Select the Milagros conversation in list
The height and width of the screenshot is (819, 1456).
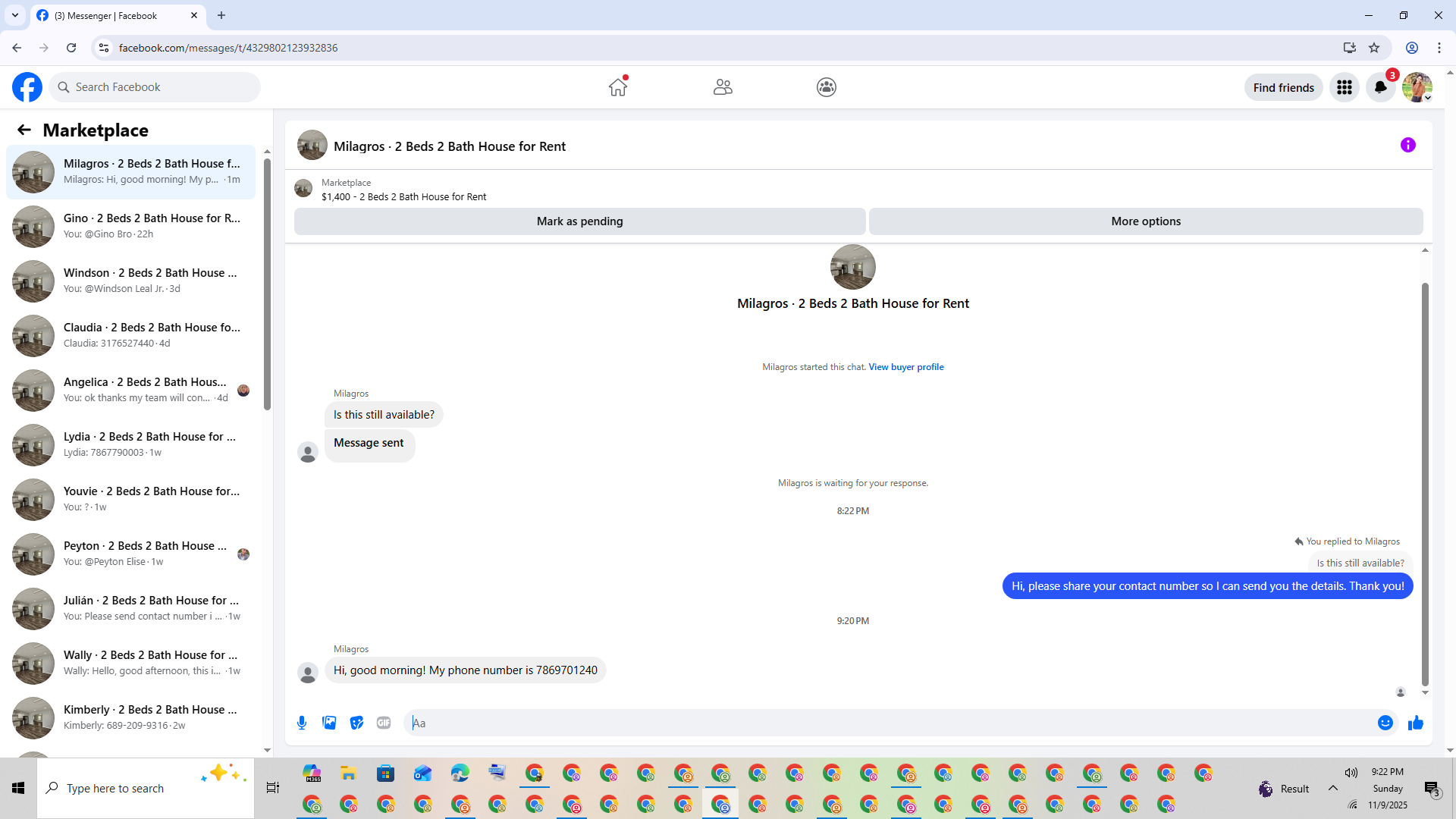(130, 171)
